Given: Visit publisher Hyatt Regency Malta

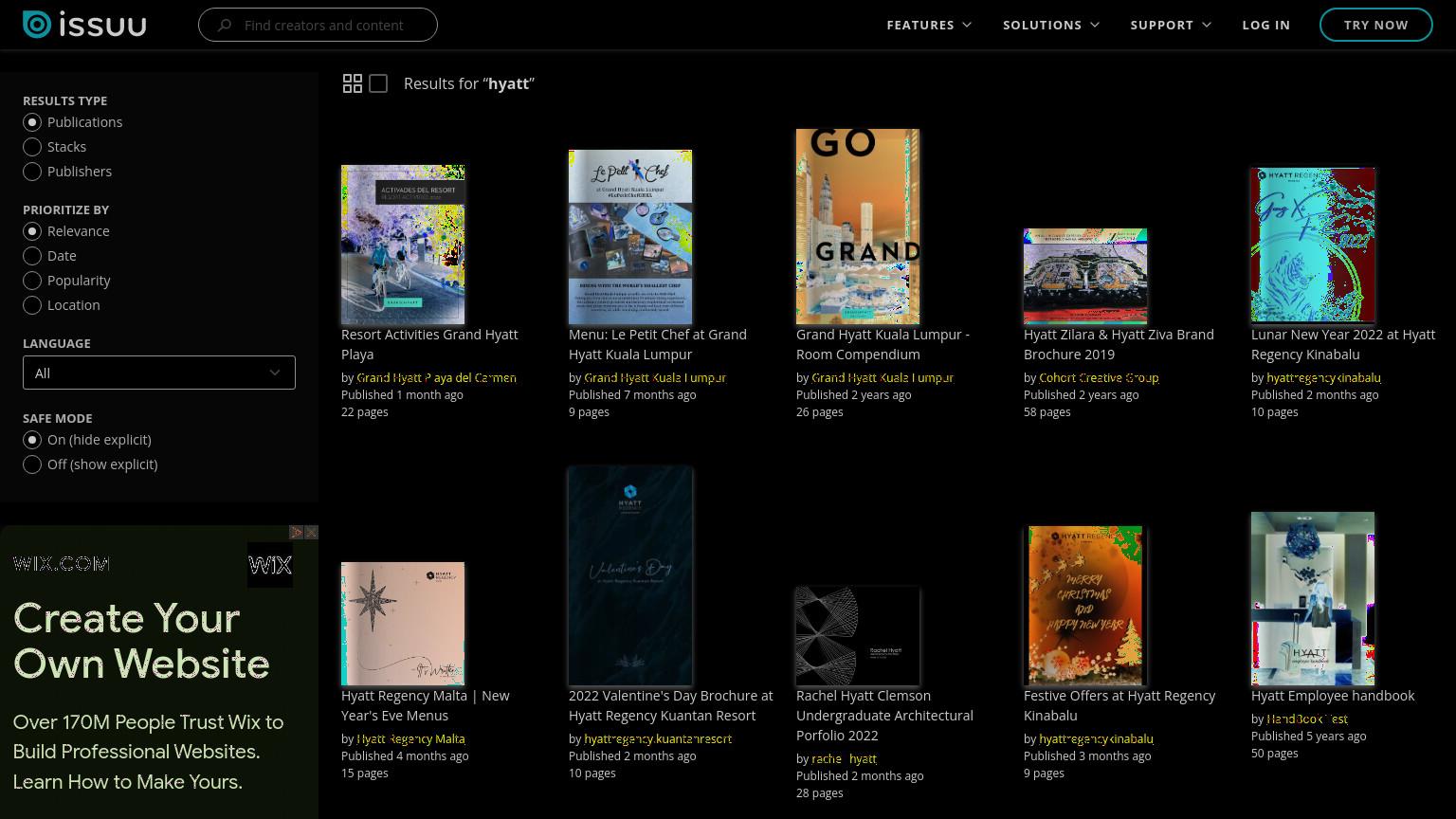Looking at the screenshot, I should [x=410, y=738].
